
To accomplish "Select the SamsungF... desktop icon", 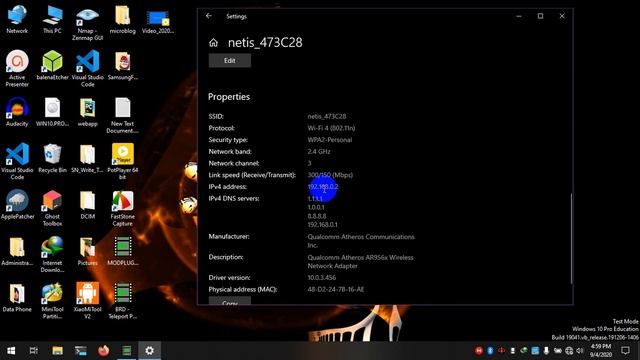I will click(x=122, y=65).
